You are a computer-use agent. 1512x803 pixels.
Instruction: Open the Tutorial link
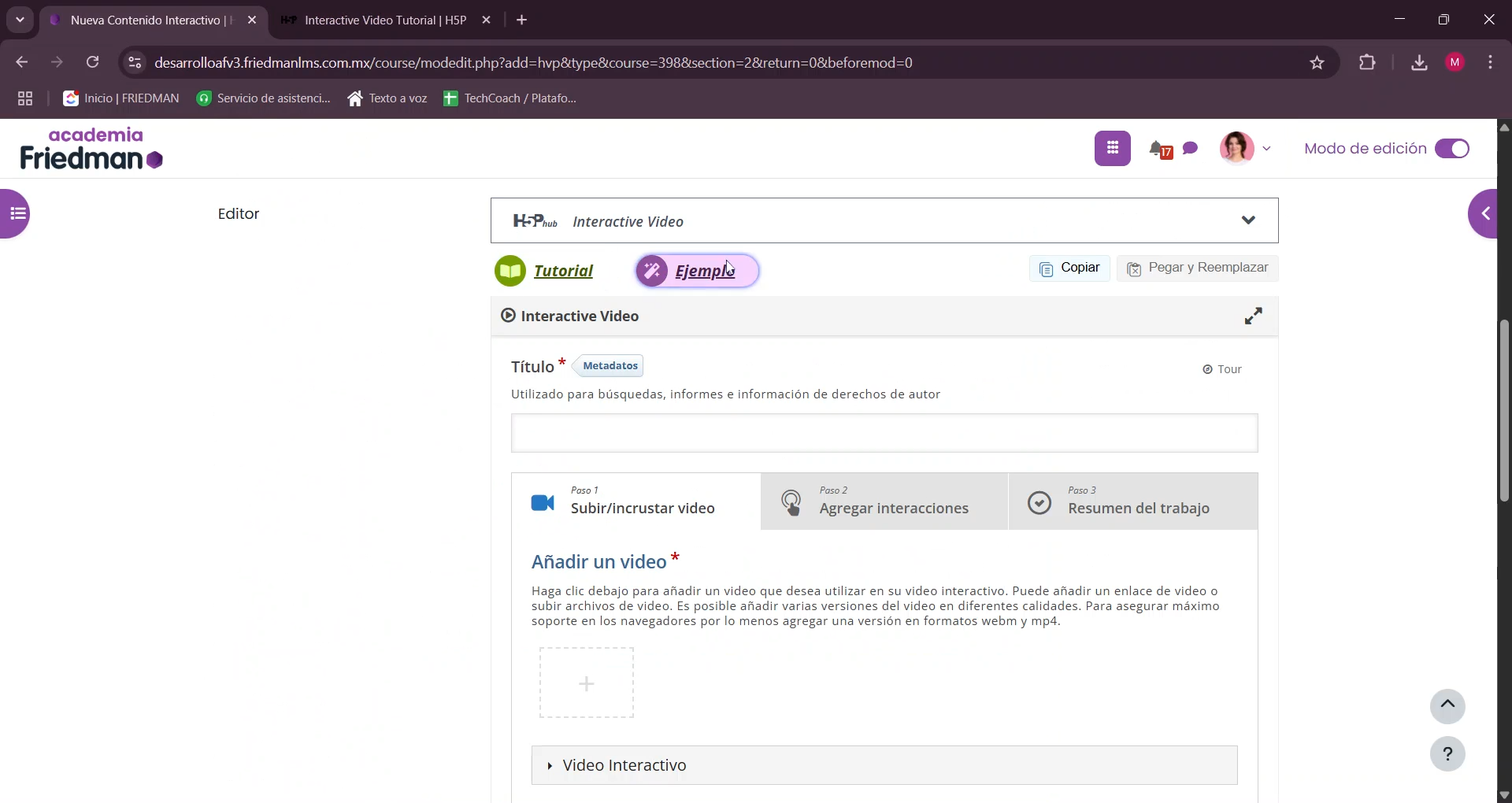(x=563, y=272)
